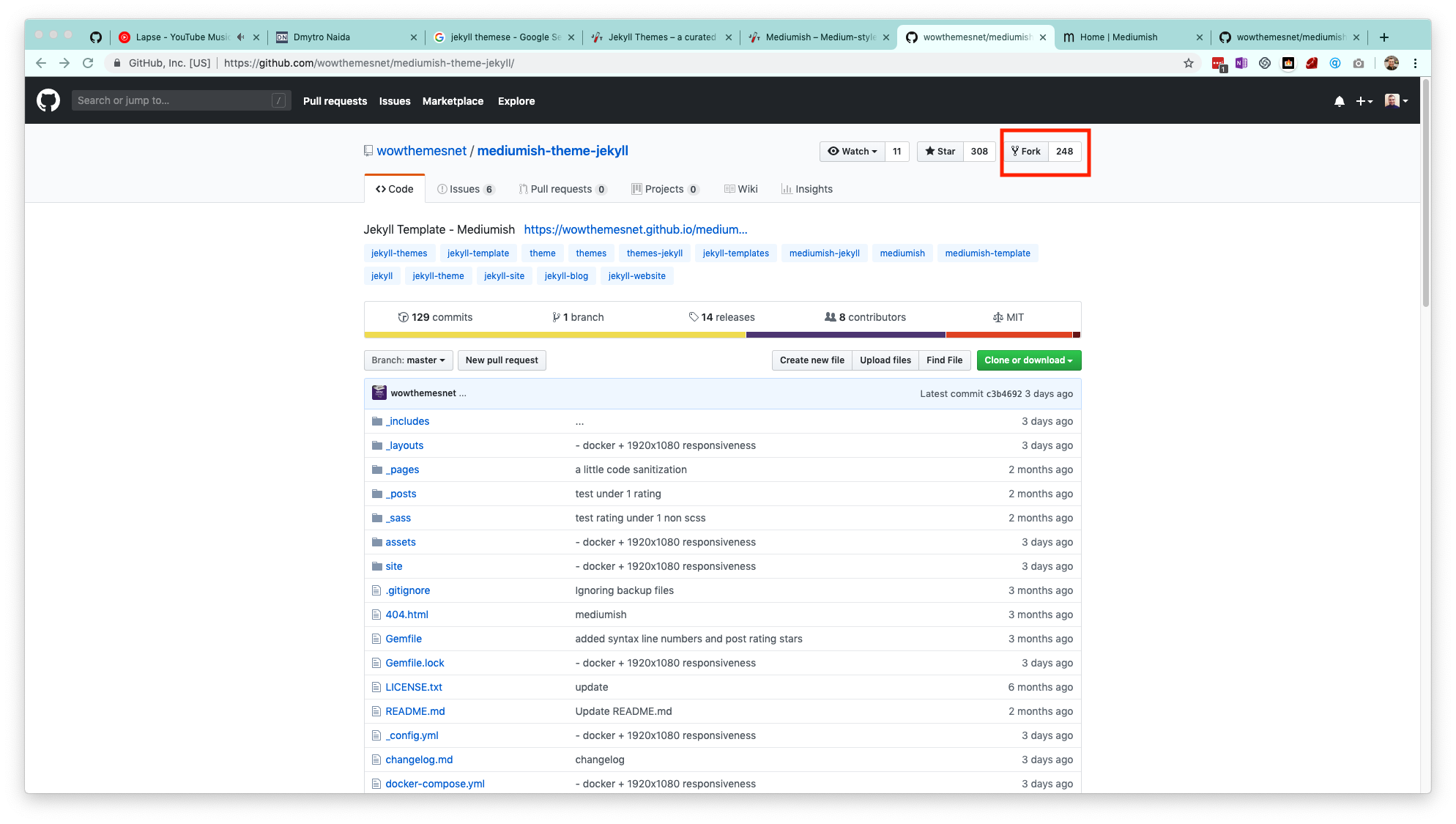Close the Jekyll Themes curated tab

(728, 37)
